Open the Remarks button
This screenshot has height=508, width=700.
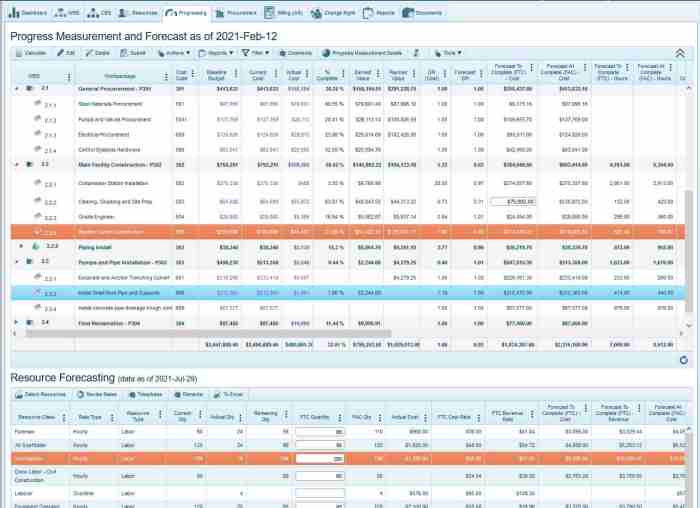click(x=188, y=395)
